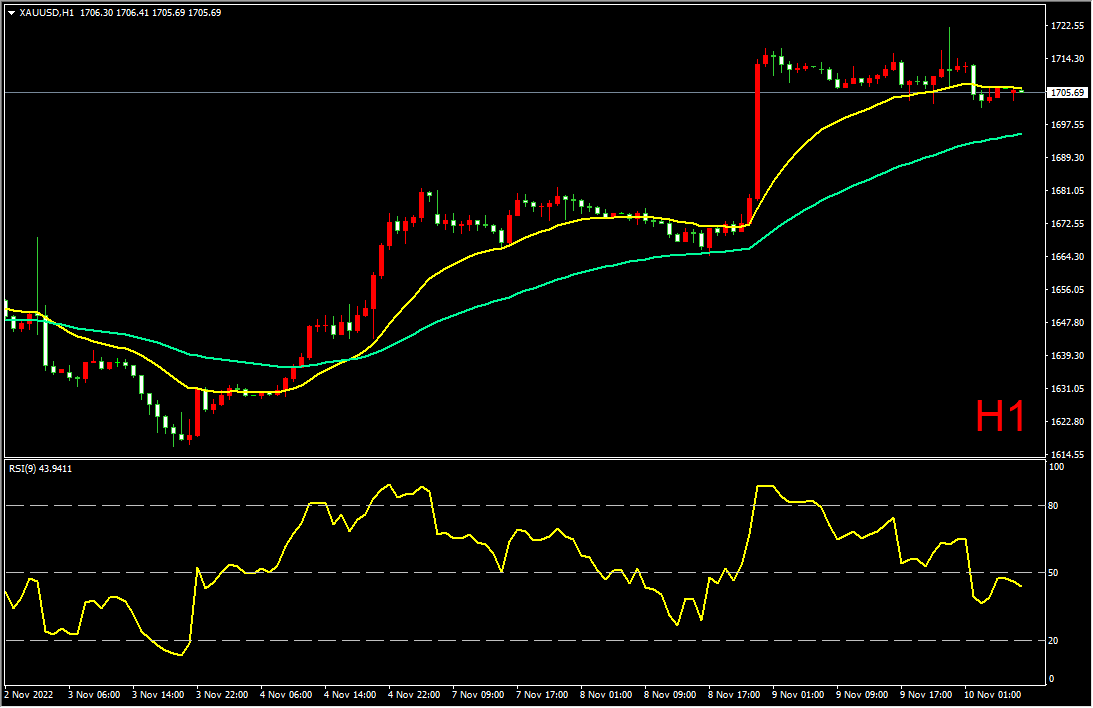The height and width of the screenshot is (708, 1093).
Task: Click the 7 Nov 09:00 time label
Action: (478, 695)
